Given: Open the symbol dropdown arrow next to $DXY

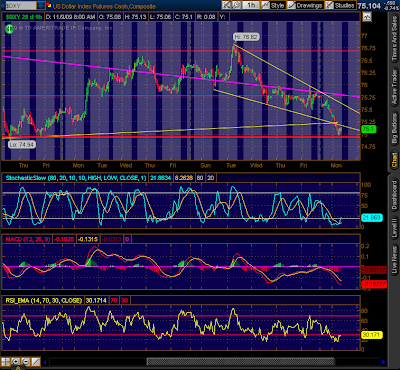Looking at the screenshot, I should [41, 6].
